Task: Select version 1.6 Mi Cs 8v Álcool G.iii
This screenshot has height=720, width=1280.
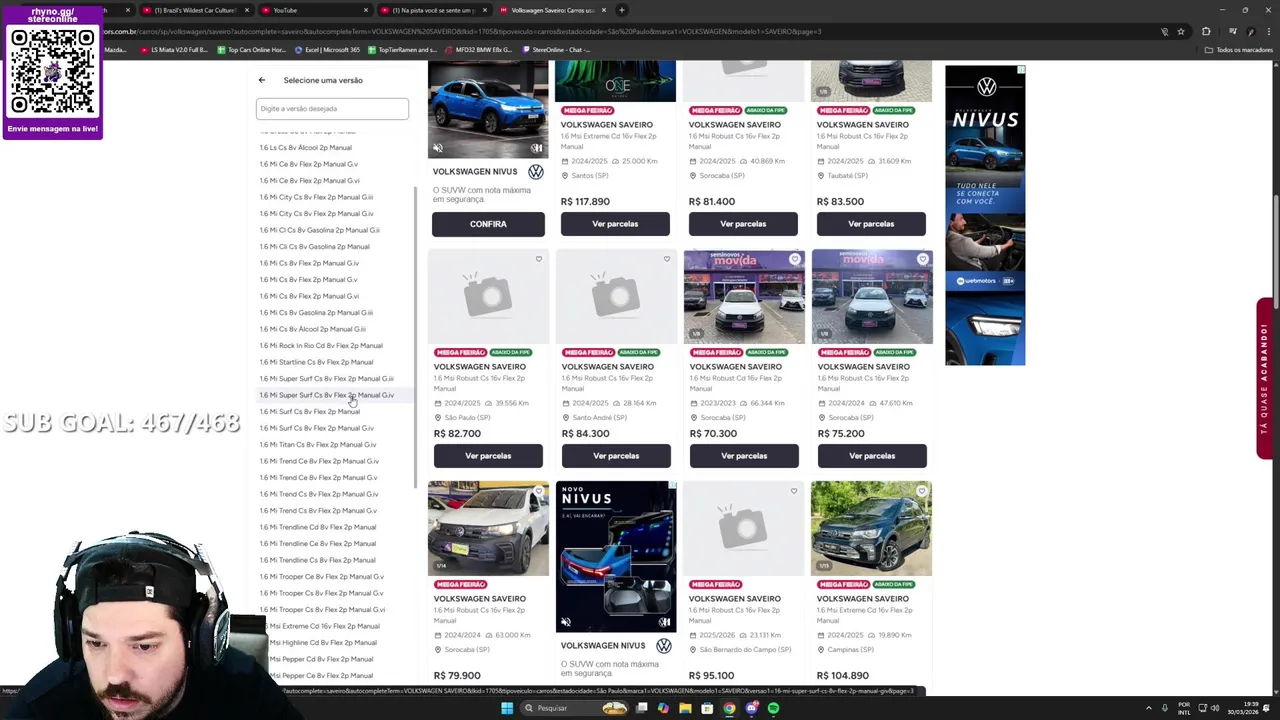Action: (313, 329)
